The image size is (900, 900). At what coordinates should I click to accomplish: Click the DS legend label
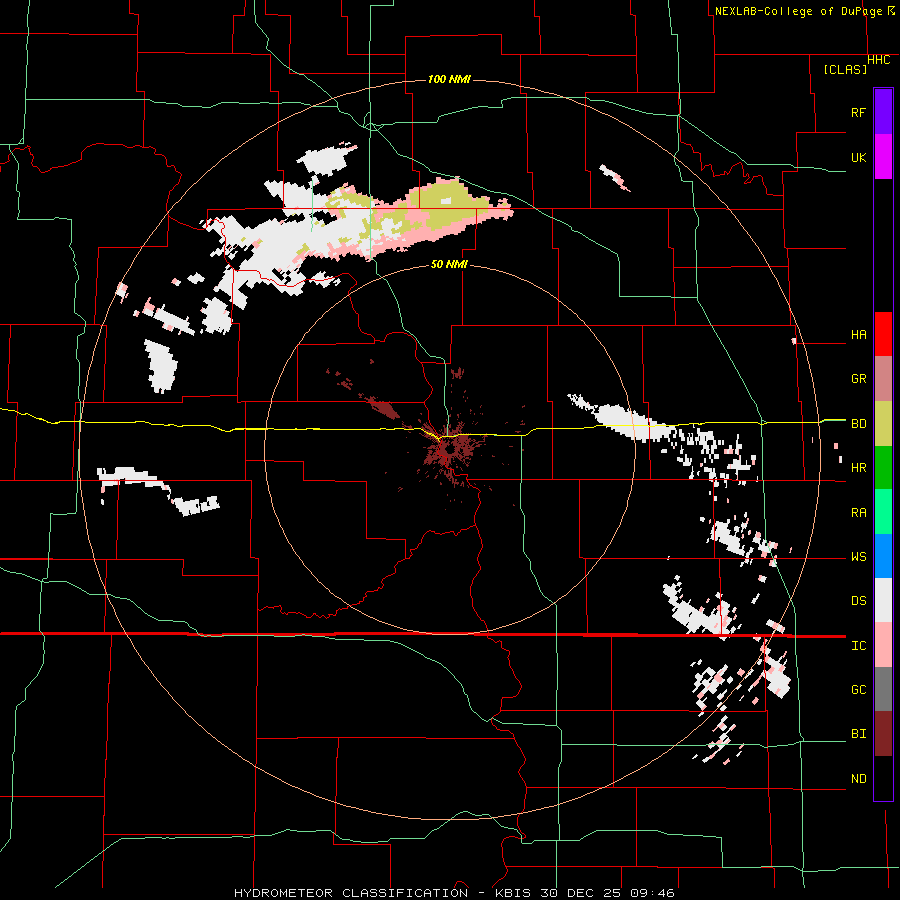859,601
